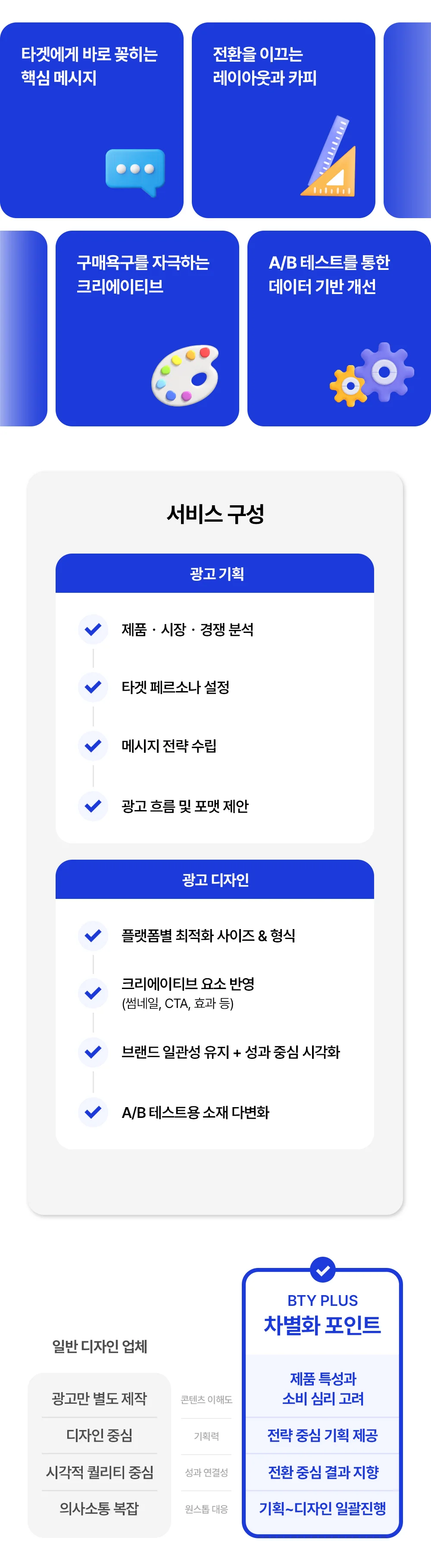Open the A/B 테스트를 통한 데이터 기반 개선 card
Image resolution: width=431 pixels, height=1568 pixels.
point(338,328)
